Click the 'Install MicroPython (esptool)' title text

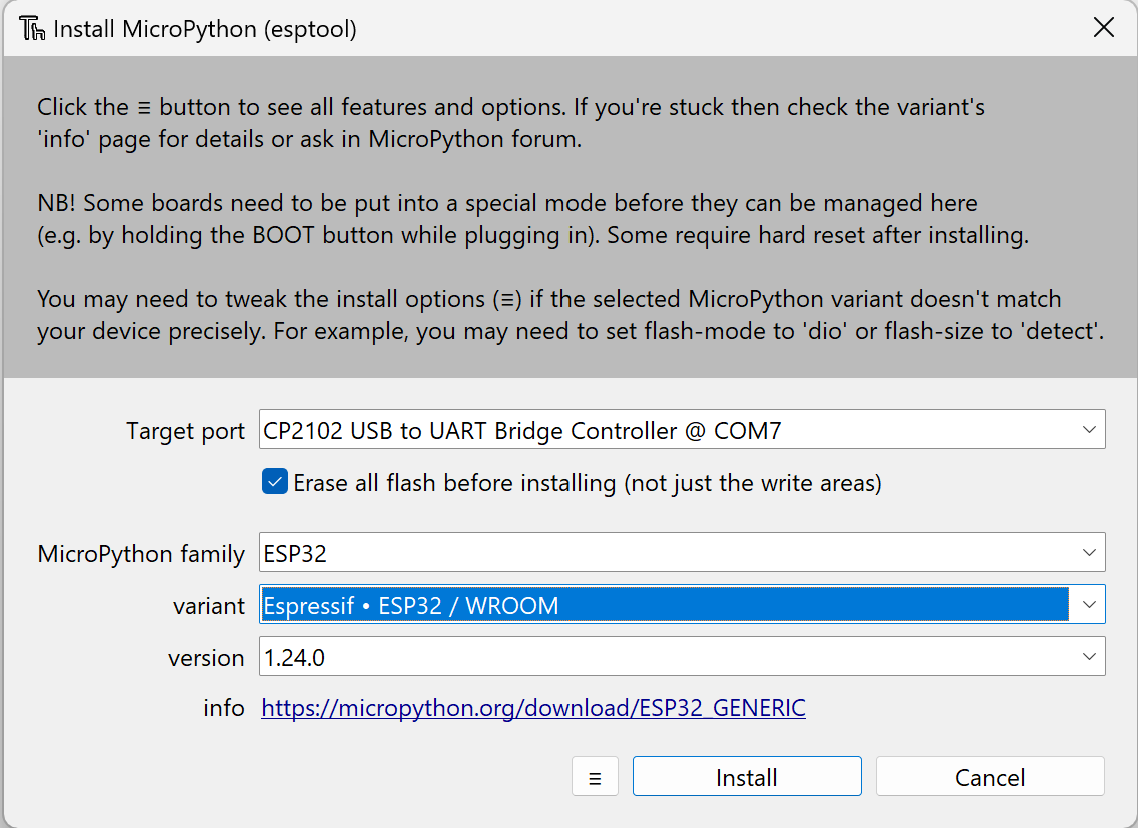[x=205, y=29]
